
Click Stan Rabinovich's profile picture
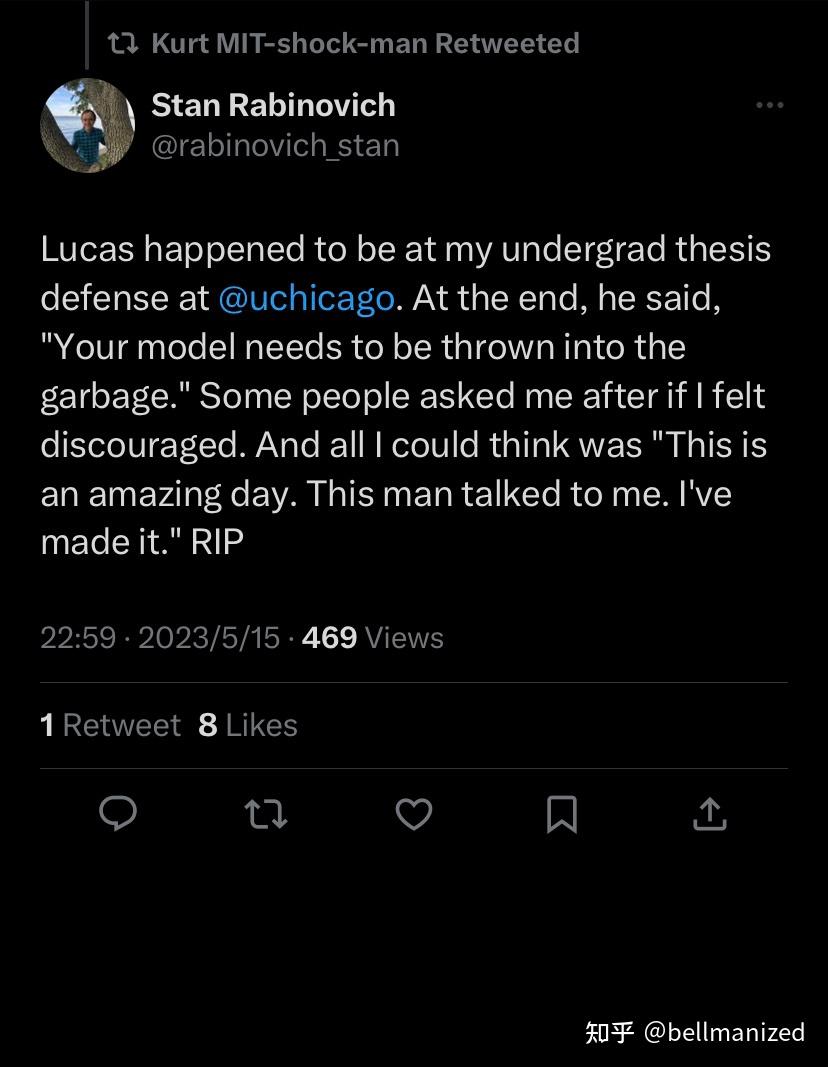(87, 125)
